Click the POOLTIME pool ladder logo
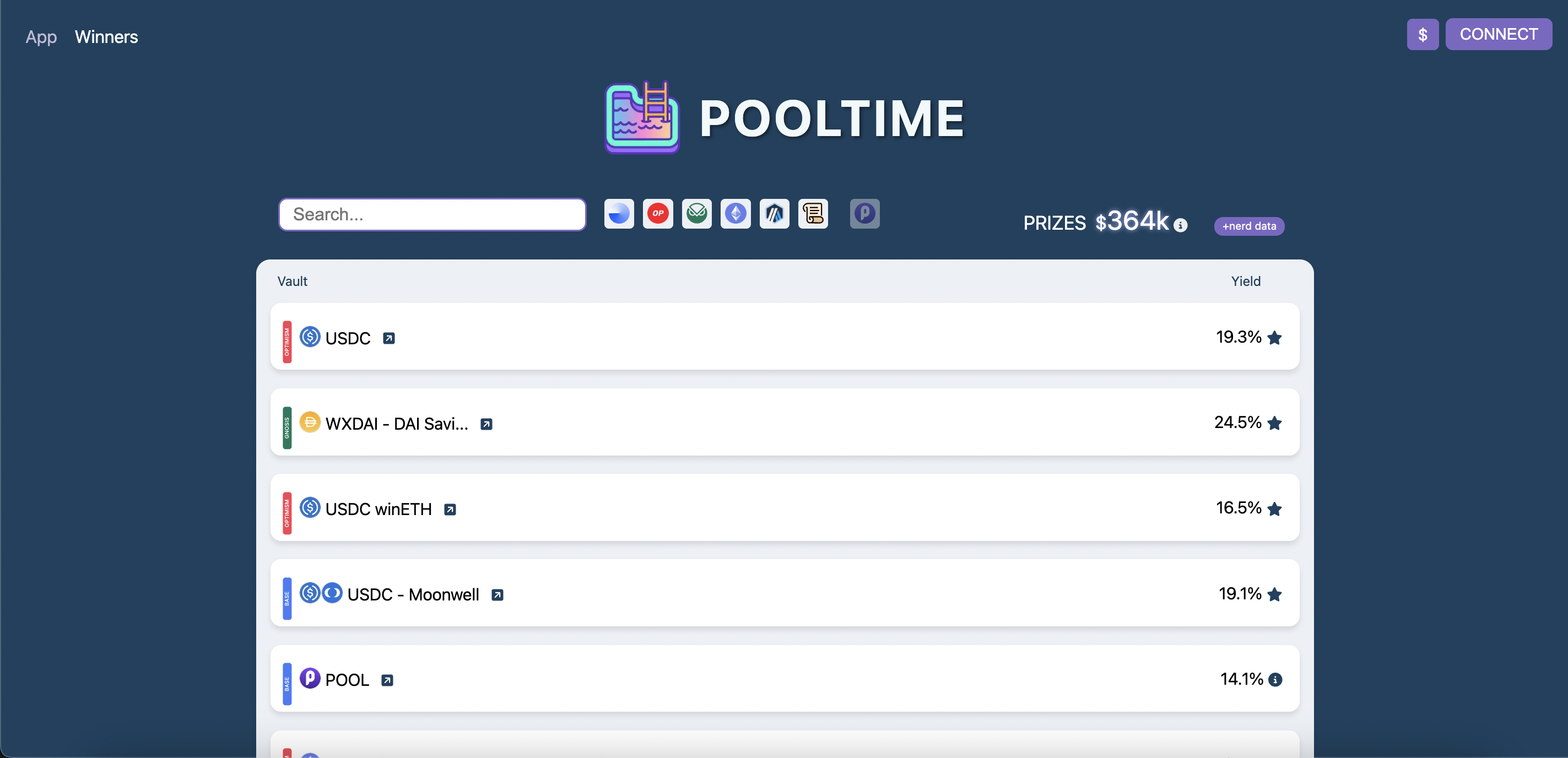Viewport: 1568px width, 758px height. tap(641, 117)
